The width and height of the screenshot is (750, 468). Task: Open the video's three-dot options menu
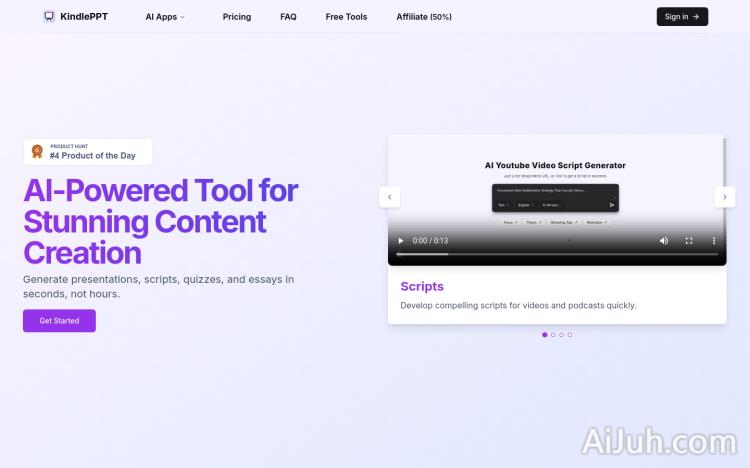coord(713,241)
